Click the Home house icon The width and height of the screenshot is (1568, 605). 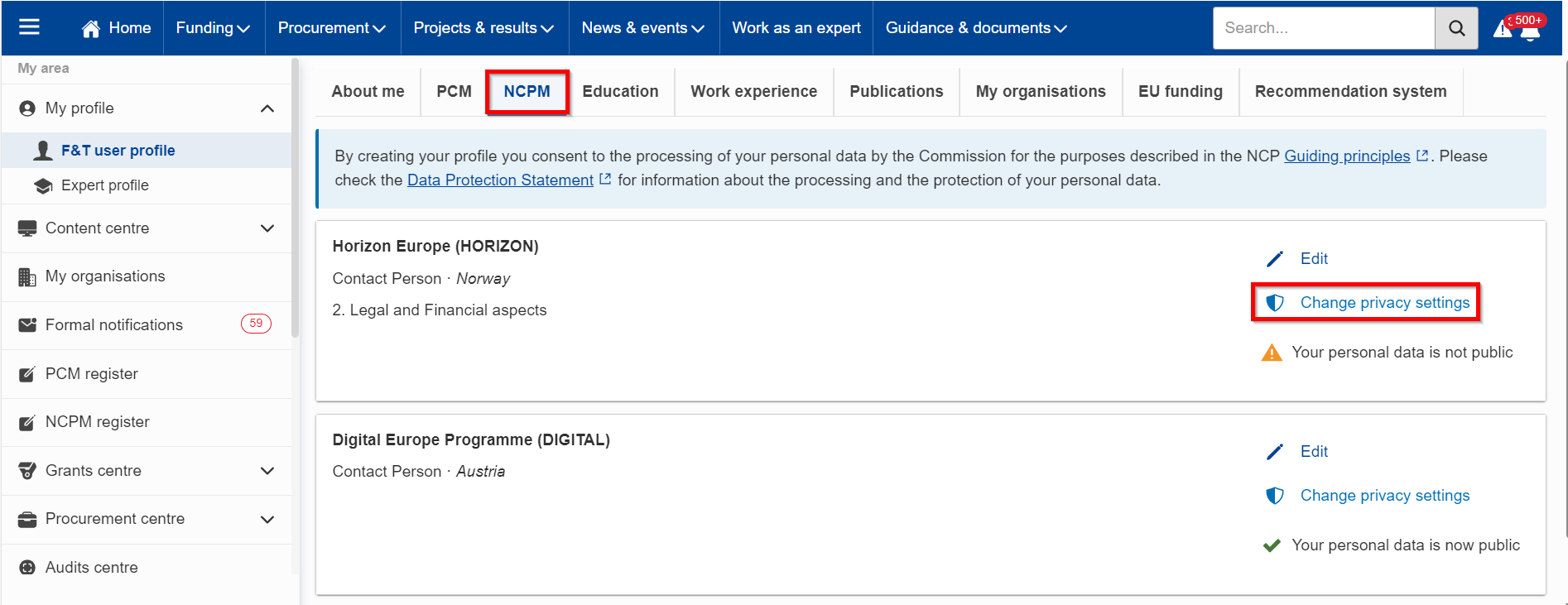pos(91,28)
